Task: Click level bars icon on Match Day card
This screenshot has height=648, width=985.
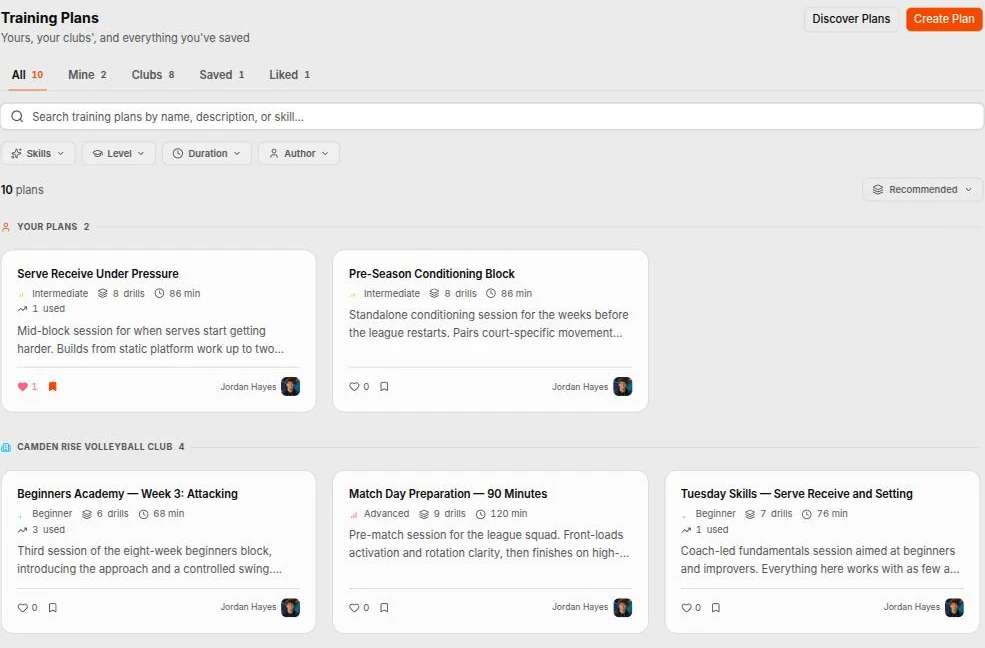Action: coord(354,515)
